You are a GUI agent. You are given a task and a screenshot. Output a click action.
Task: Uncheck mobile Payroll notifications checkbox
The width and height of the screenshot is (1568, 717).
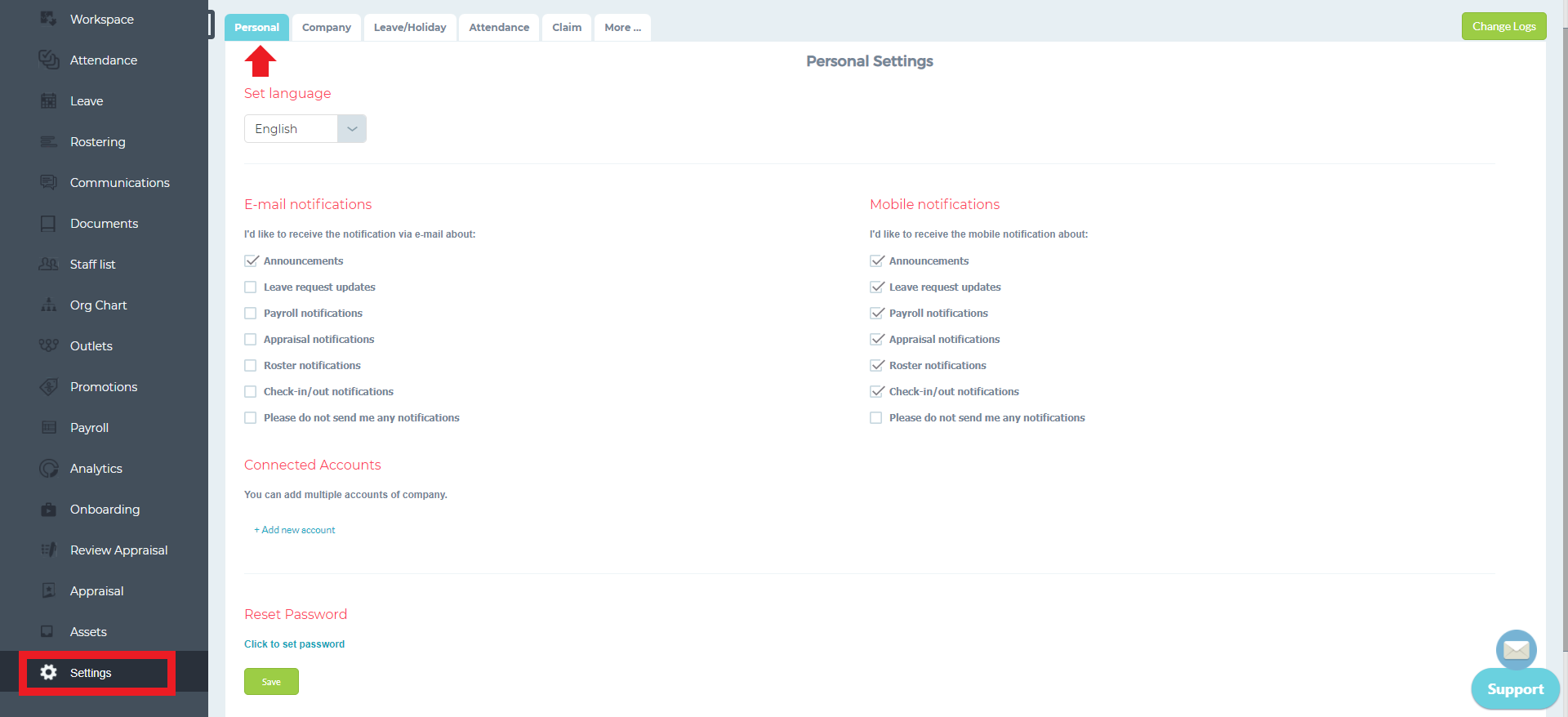pyautogui.click(x=876, y=314)
